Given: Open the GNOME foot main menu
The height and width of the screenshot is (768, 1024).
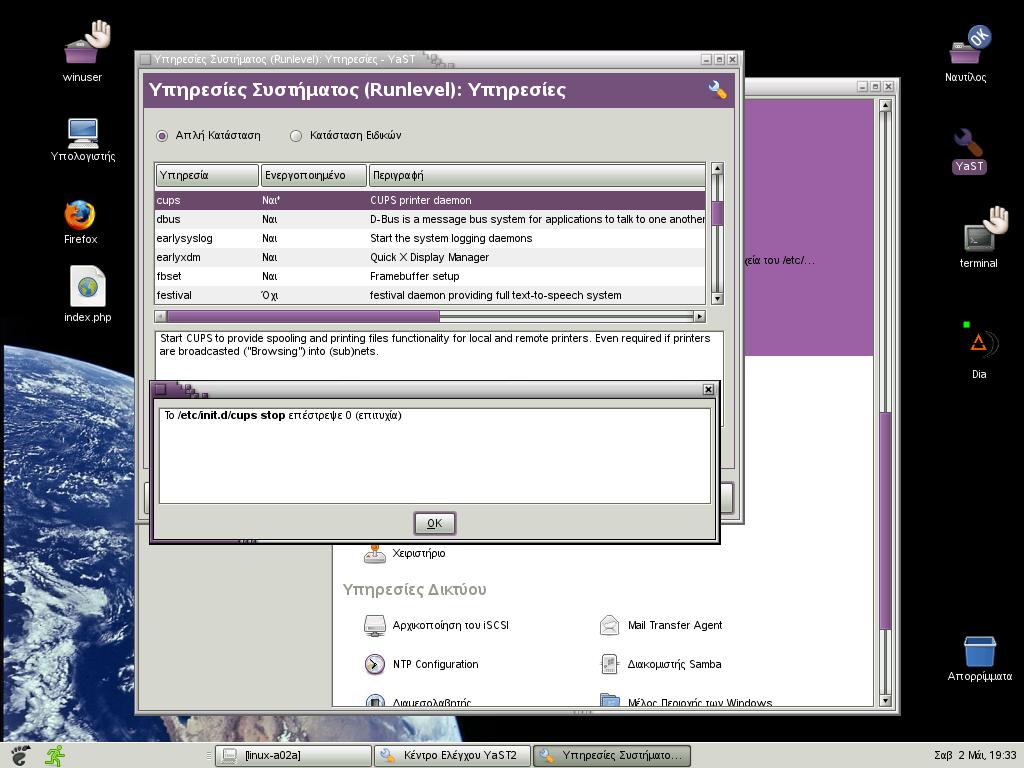Looking at the screenshot, I should point(20,756).
